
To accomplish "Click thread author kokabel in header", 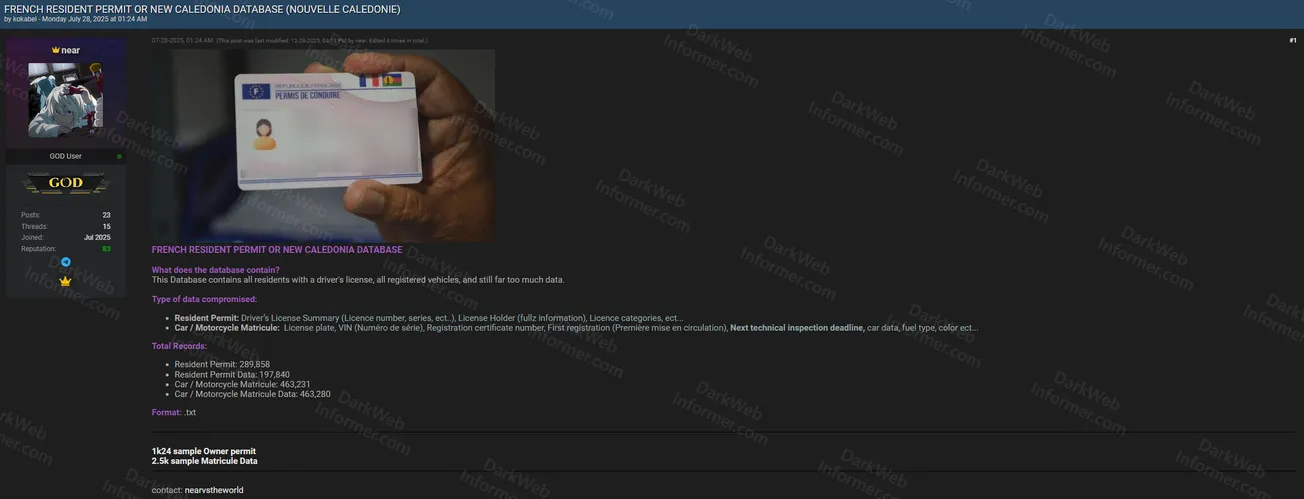I will 25,19.
